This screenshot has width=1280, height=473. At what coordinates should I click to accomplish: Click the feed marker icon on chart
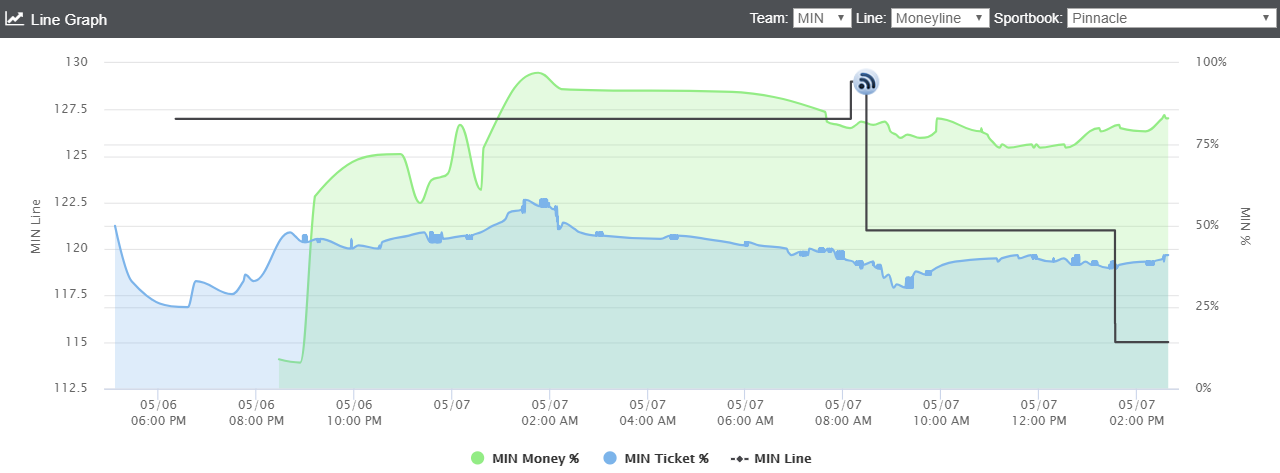click(865, 82)
